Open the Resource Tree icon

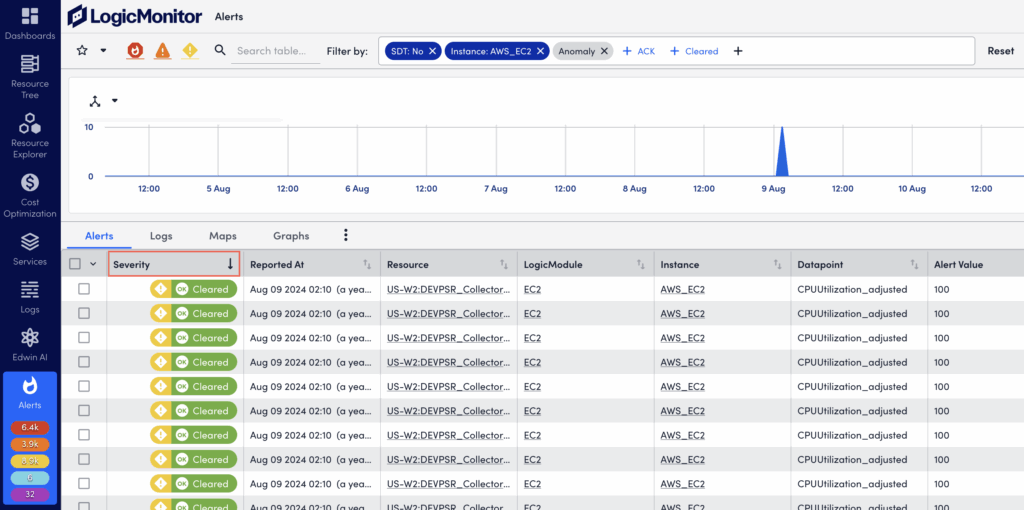pyautogui.click(x=30, y=65)
